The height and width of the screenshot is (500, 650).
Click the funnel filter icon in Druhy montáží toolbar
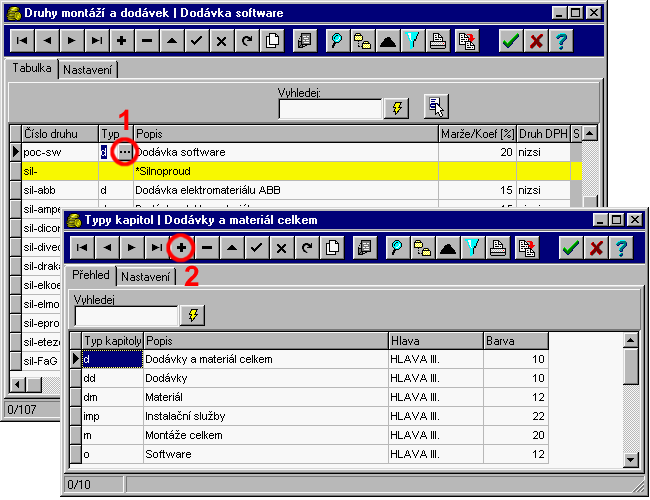pyautogui.click(x=412, y=41)
